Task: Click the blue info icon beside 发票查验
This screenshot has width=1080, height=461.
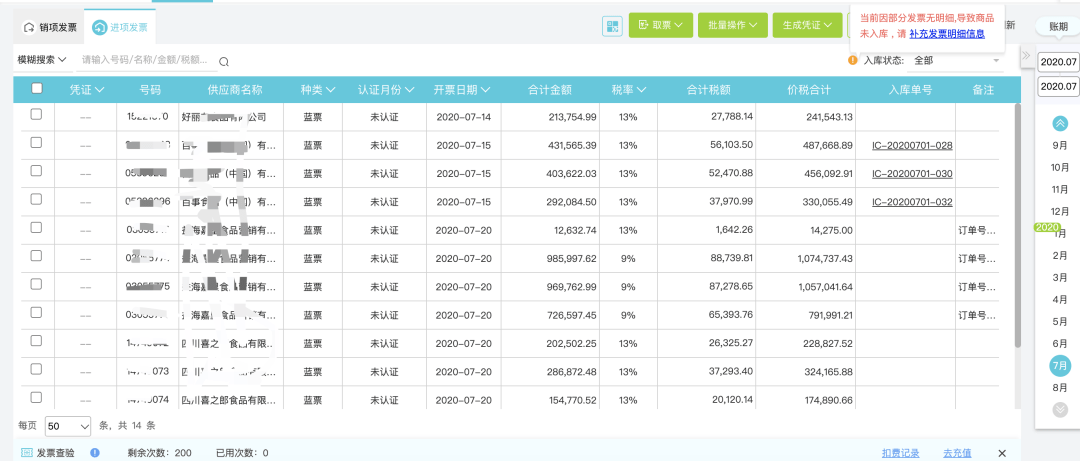Action: [x=95, y=453]
